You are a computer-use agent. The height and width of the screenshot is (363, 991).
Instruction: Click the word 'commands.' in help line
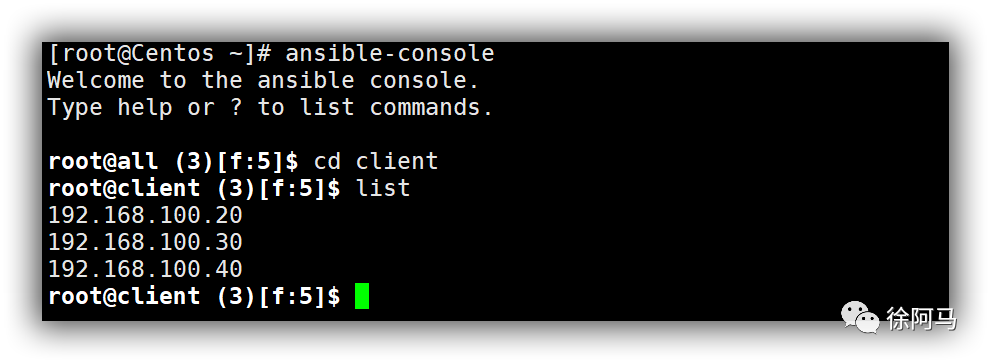(x=432, y=108)
